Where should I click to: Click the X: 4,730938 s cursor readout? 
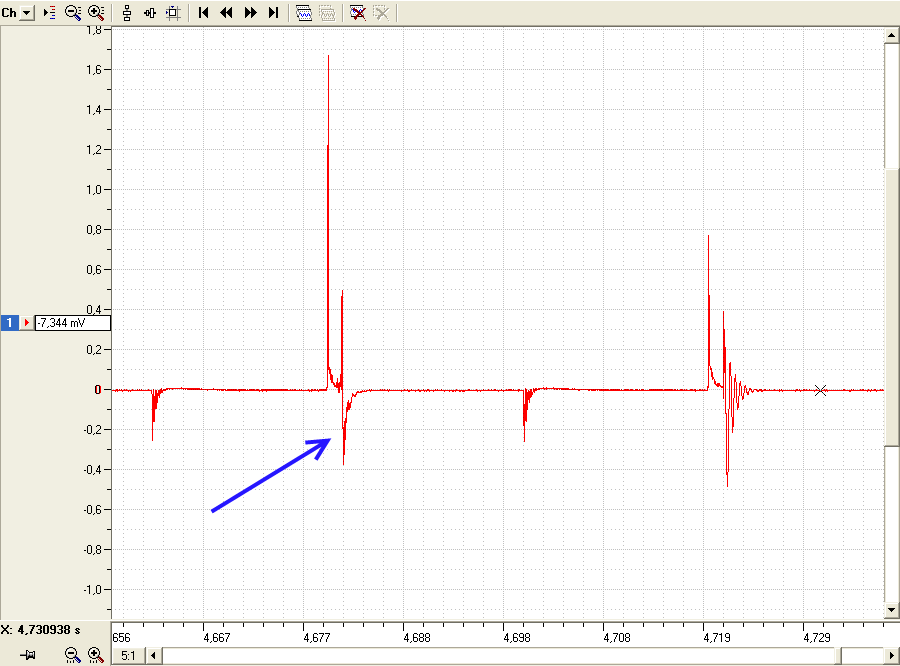[x=41, y=630]
